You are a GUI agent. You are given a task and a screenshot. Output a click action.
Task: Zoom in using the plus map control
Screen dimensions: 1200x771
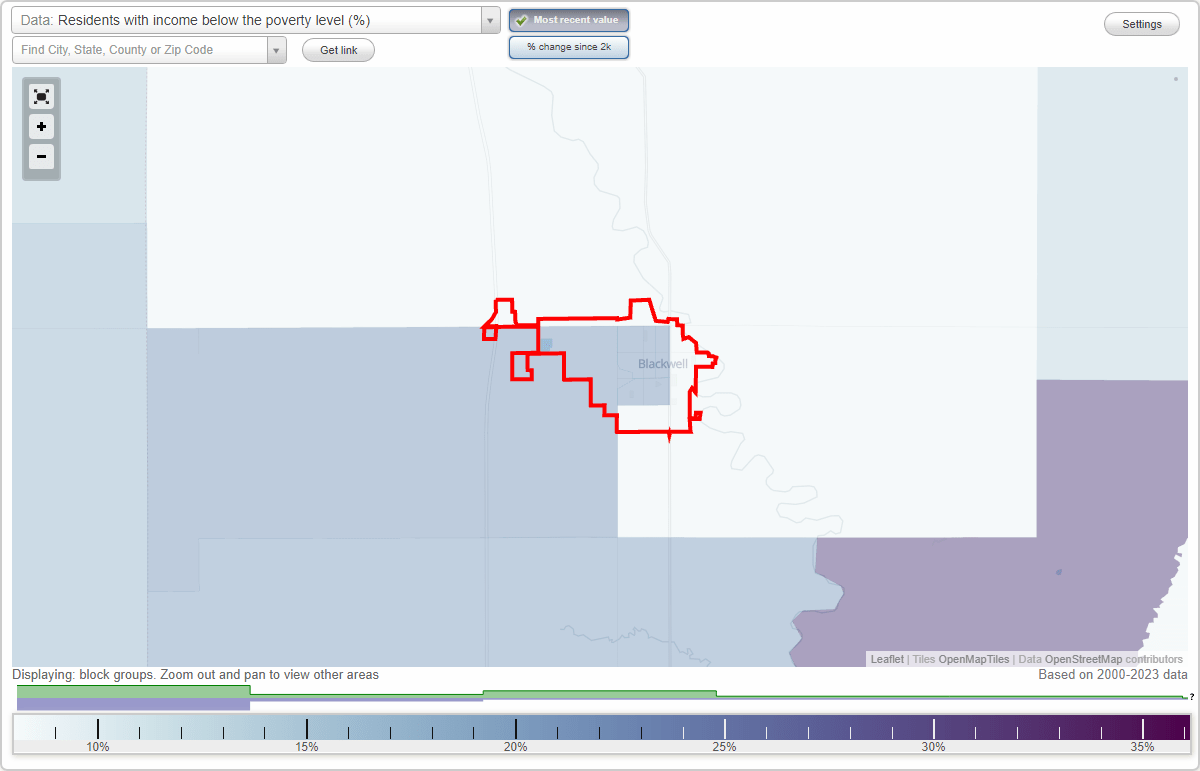point(41,127)
